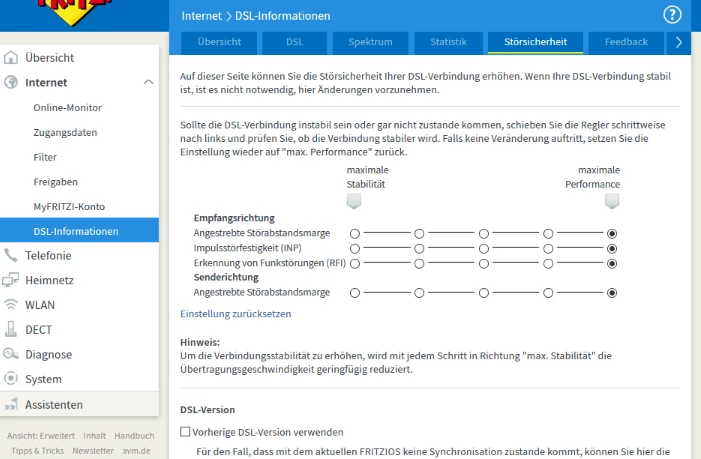Select middle radio for Impulsstörfestigkeit (INP)
701x459 pixels.
[x=484, y=248]
